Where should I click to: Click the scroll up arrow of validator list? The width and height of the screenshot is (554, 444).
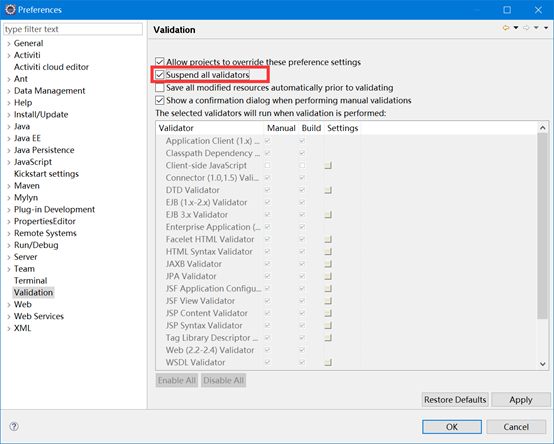point(543,128)
